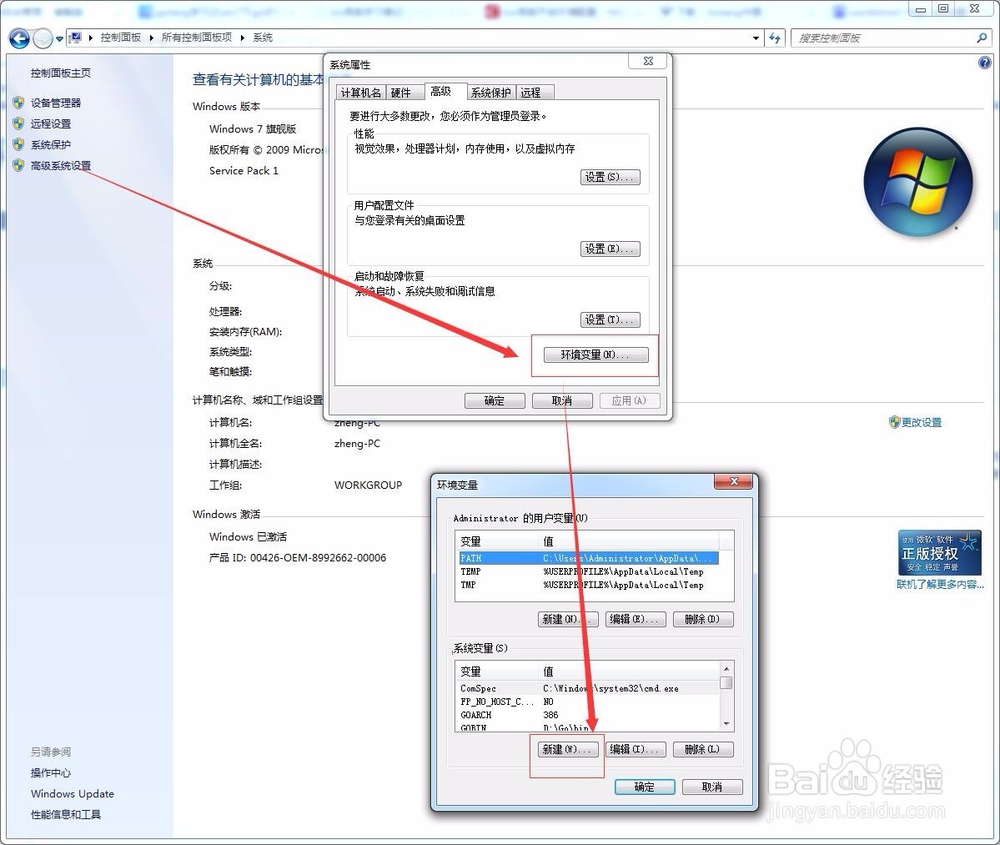1000x845 pixels.
Task: Open the address bar history dropdown
Action: click(757, 37)
